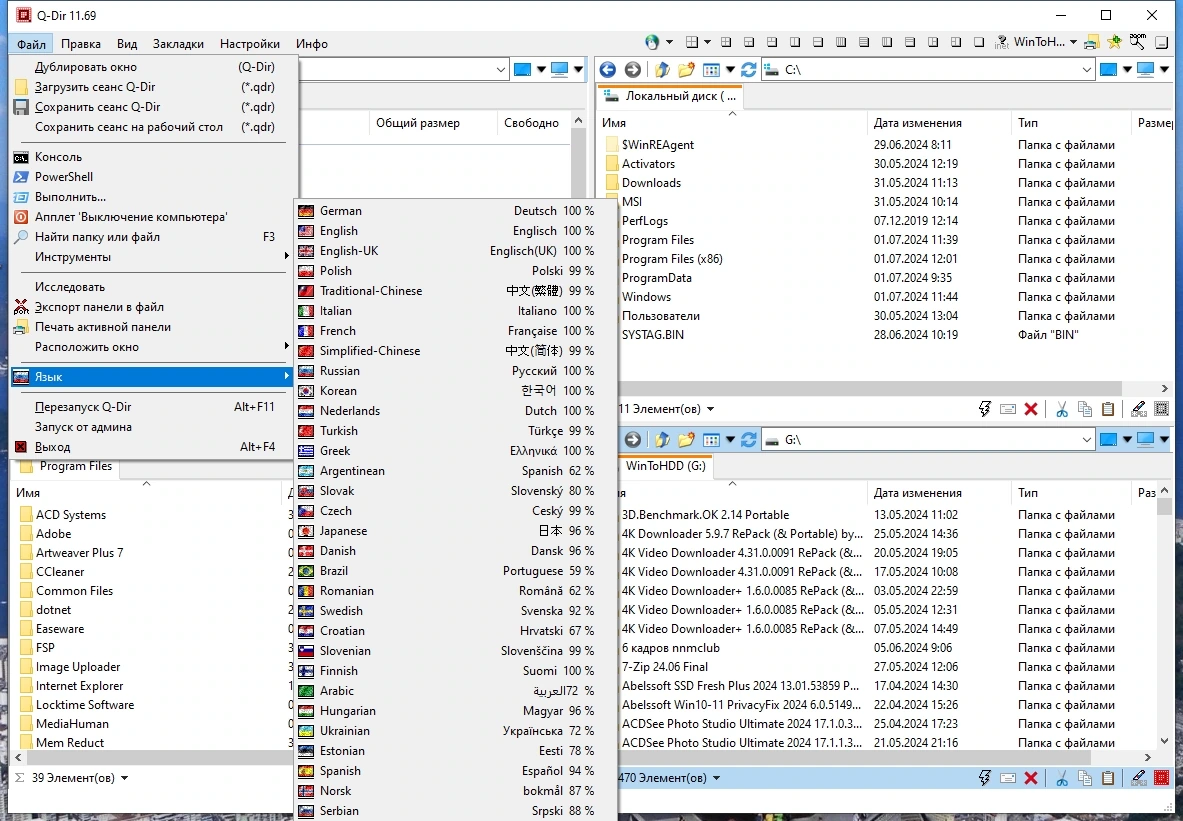Click the Forward arrow in C:\ pane
The image size is (1183, 821).
coord(633,69)
